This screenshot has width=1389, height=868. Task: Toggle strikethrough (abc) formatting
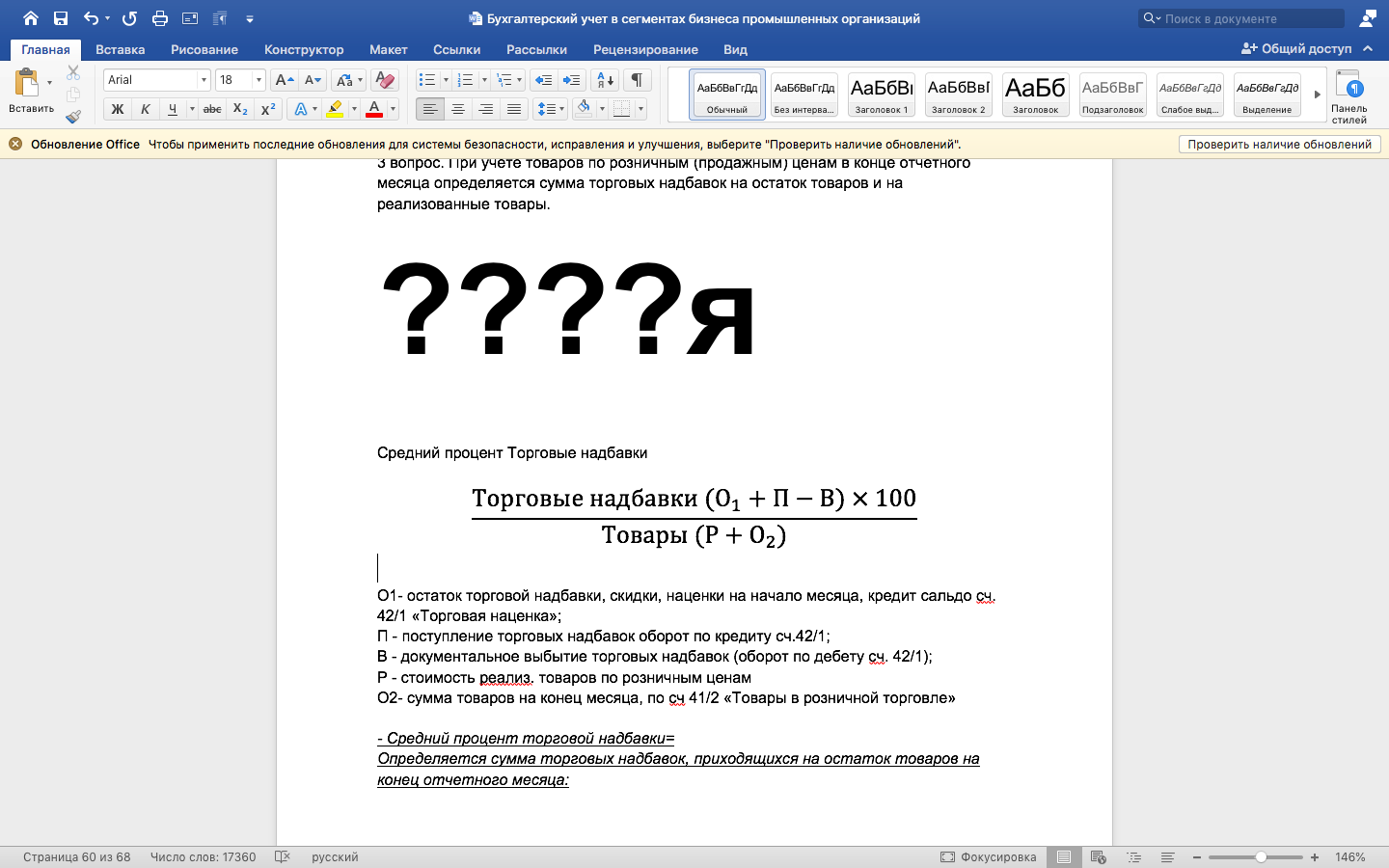212,109
